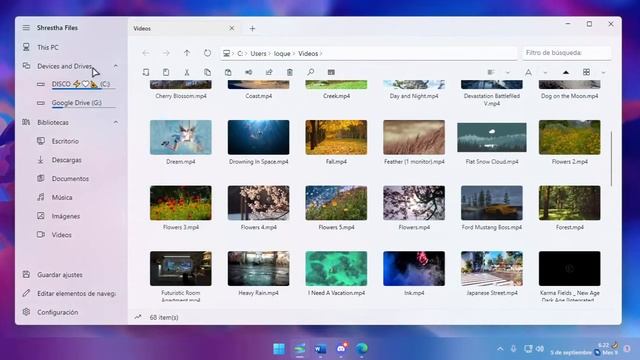Select This PC in sidebar
This screenshot has height=360, width=640.
[x=48, y=47]
